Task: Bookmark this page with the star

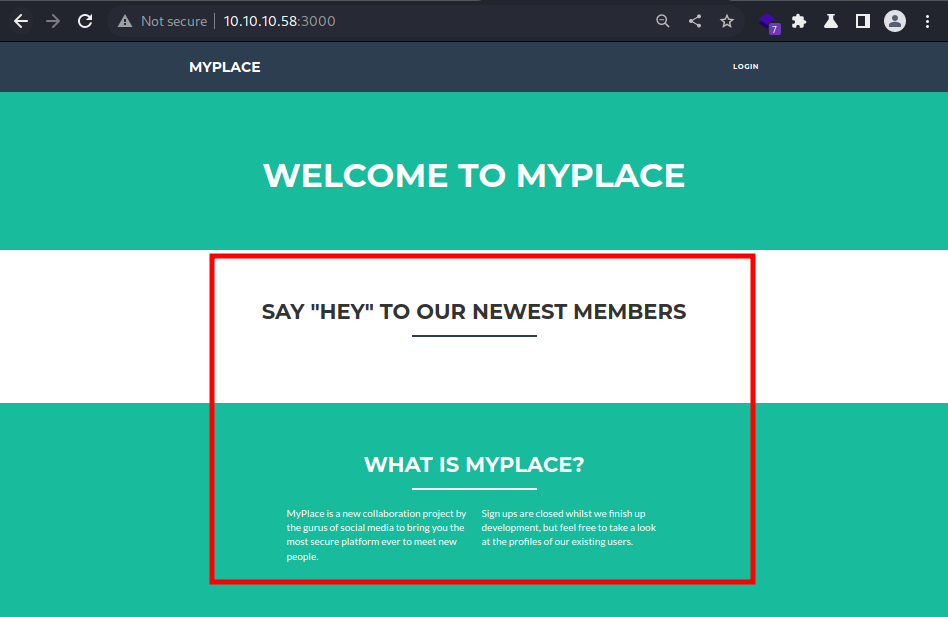Action: click(727, 21)
